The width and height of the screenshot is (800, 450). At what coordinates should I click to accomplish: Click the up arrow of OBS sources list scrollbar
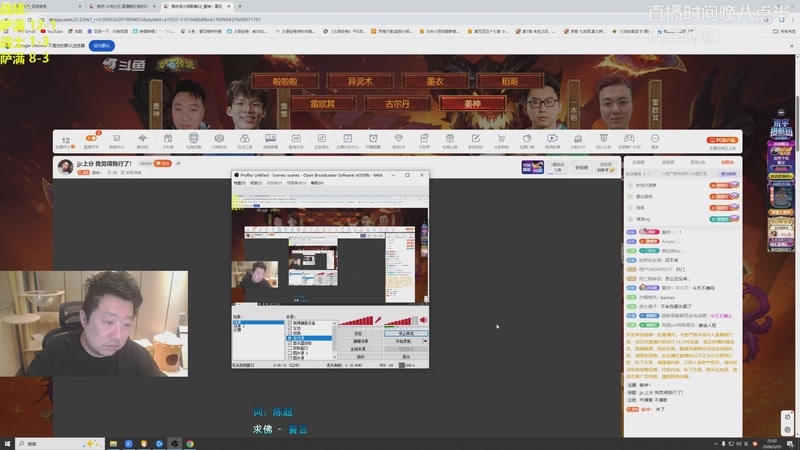click(x=335, y=323)
